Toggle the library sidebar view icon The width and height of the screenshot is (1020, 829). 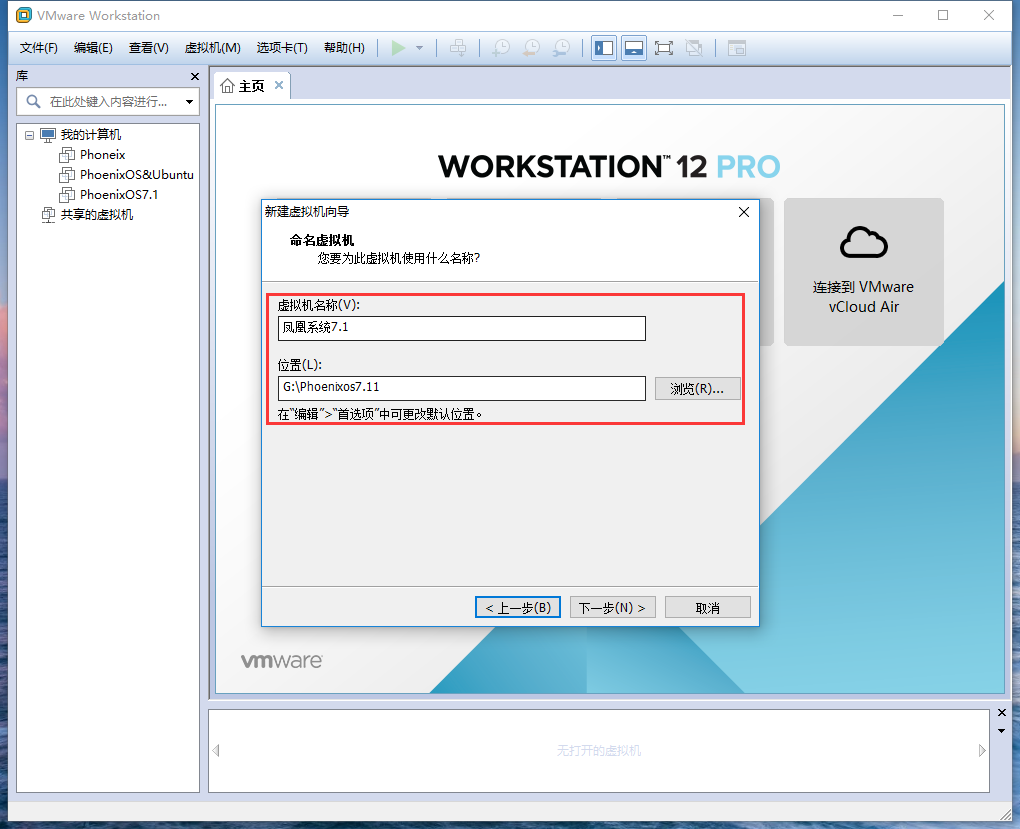604,48
